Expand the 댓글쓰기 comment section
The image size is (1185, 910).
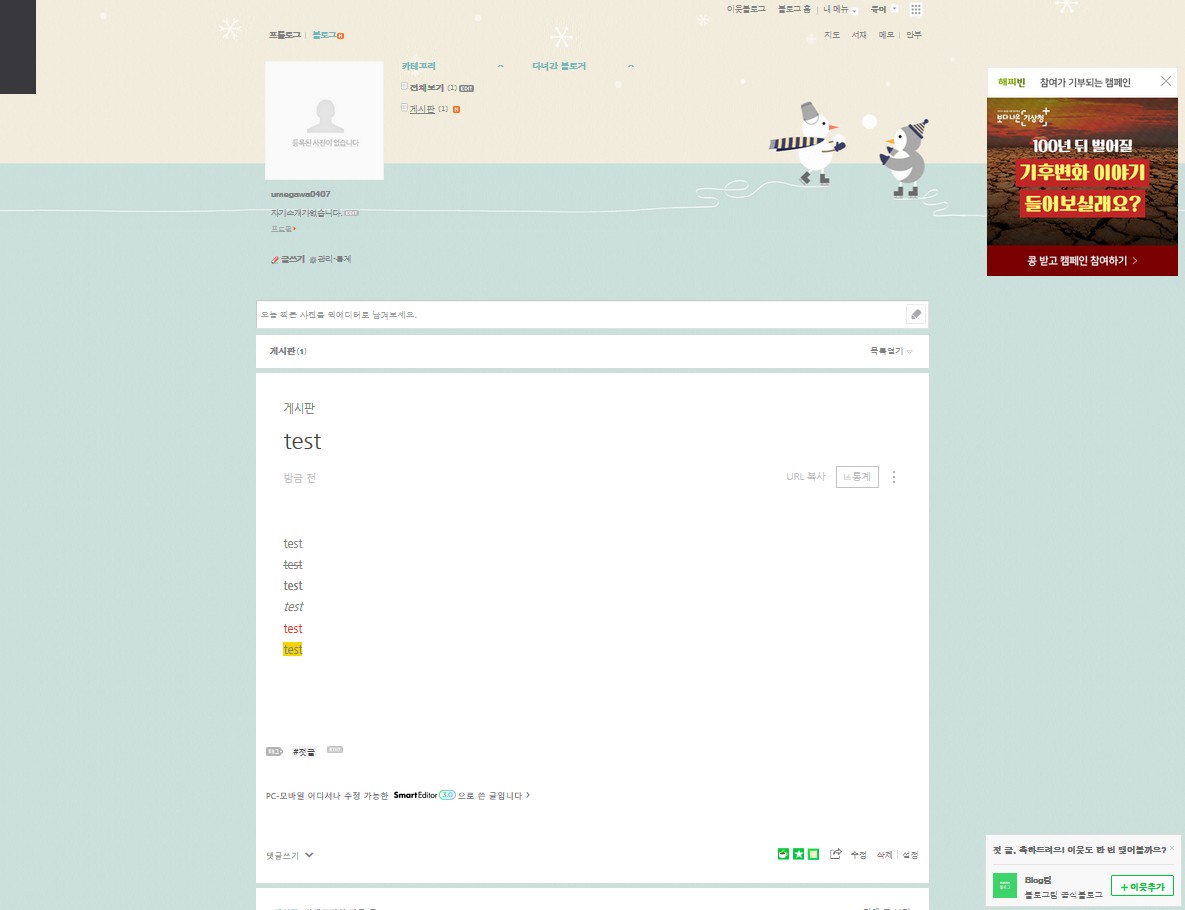point(290,855)
